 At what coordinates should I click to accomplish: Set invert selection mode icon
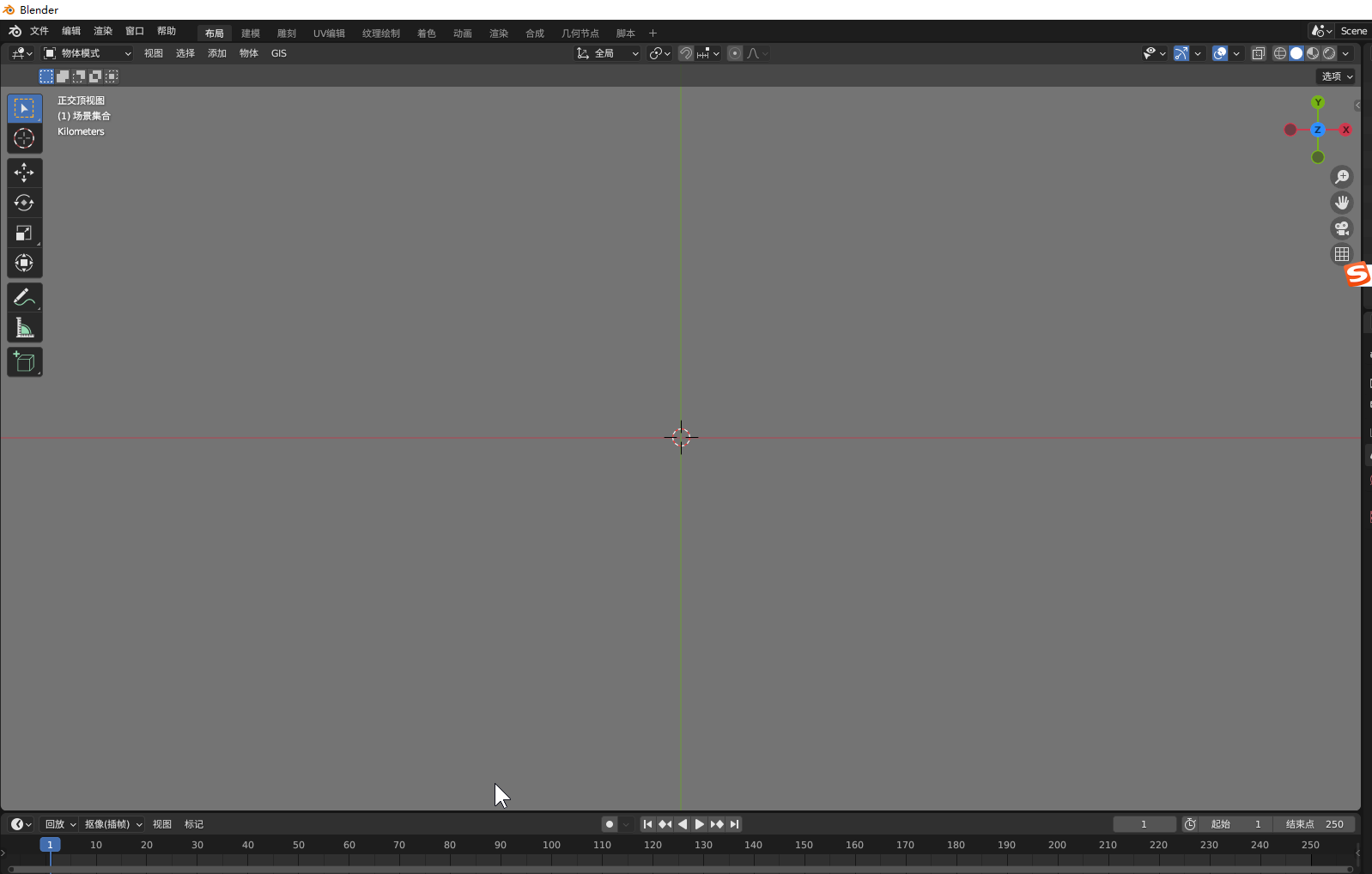coord(95,76)
